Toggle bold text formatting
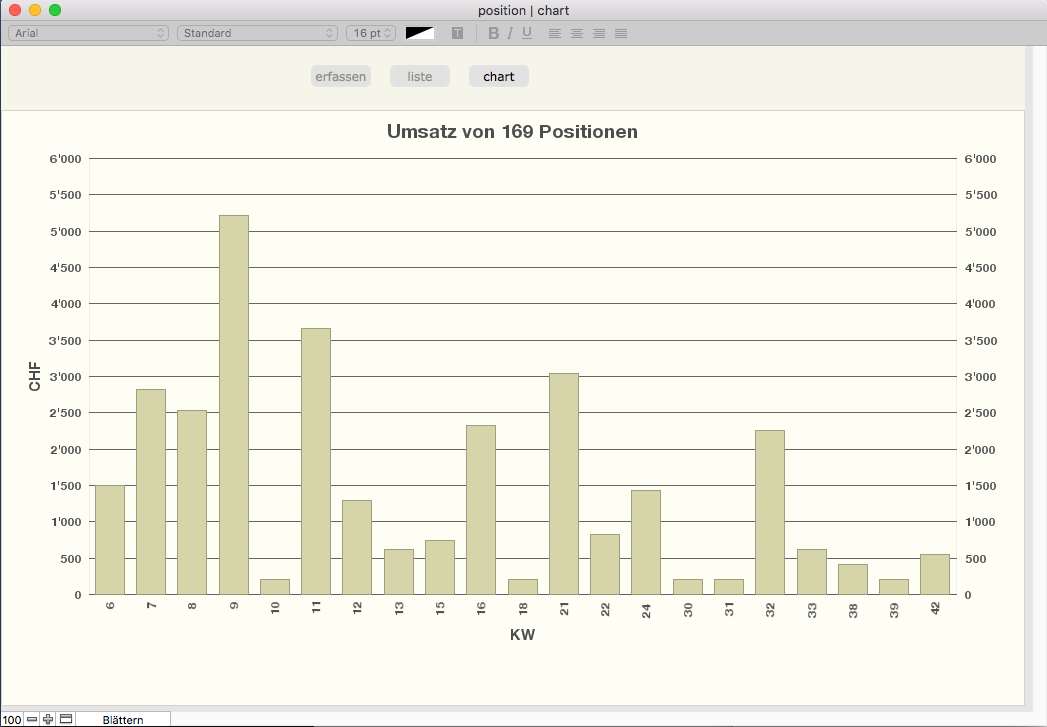Image resolution: width=1047 pixels, height=727 pixels. pos(493,33)
